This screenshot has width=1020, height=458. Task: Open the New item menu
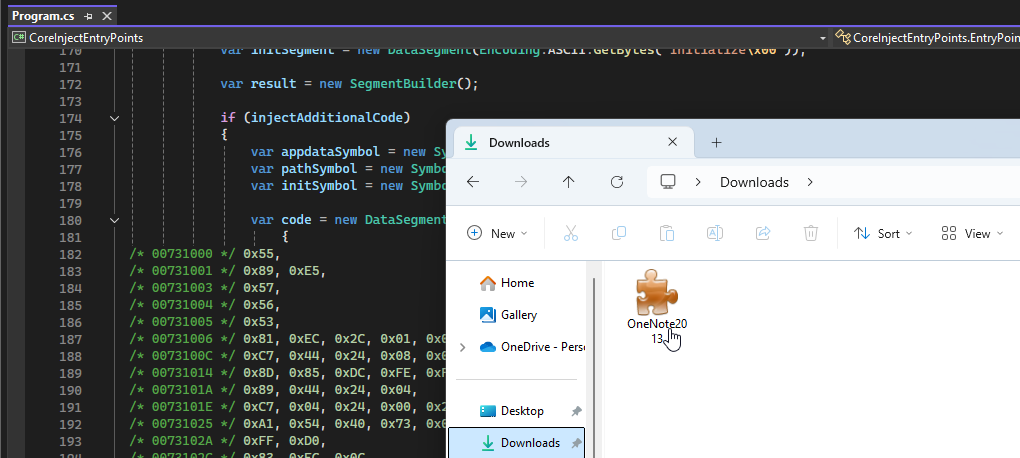click(496, 233)
